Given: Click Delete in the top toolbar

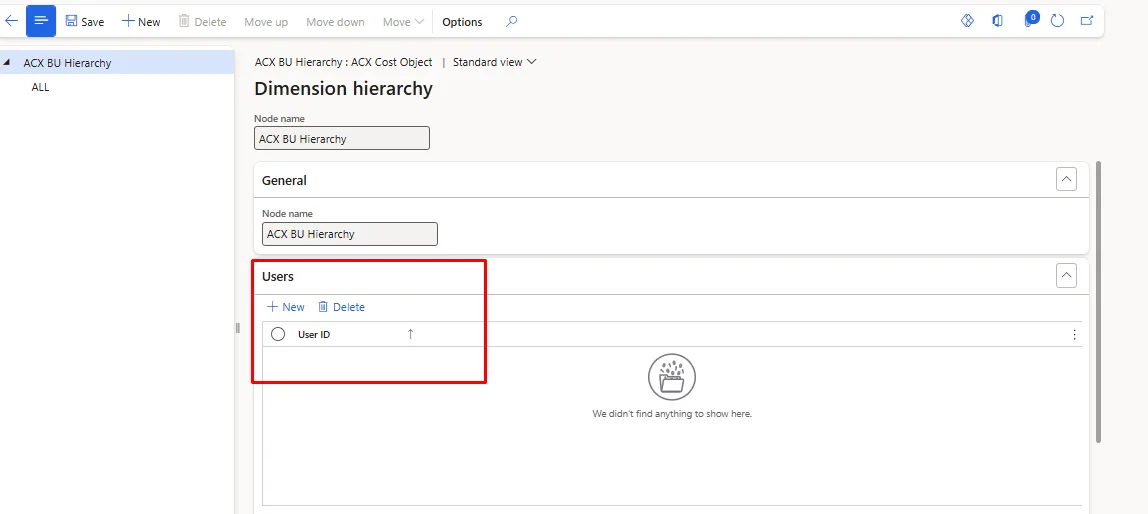Looking at the screenshot, I should (203, 21).
